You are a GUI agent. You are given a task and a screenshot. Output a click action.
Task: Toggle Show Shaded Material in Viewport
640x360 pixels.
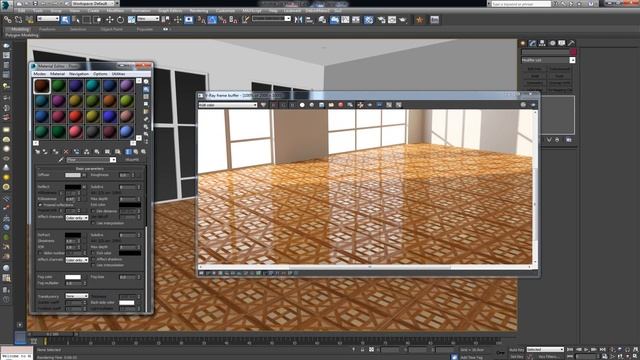(118, 151)
